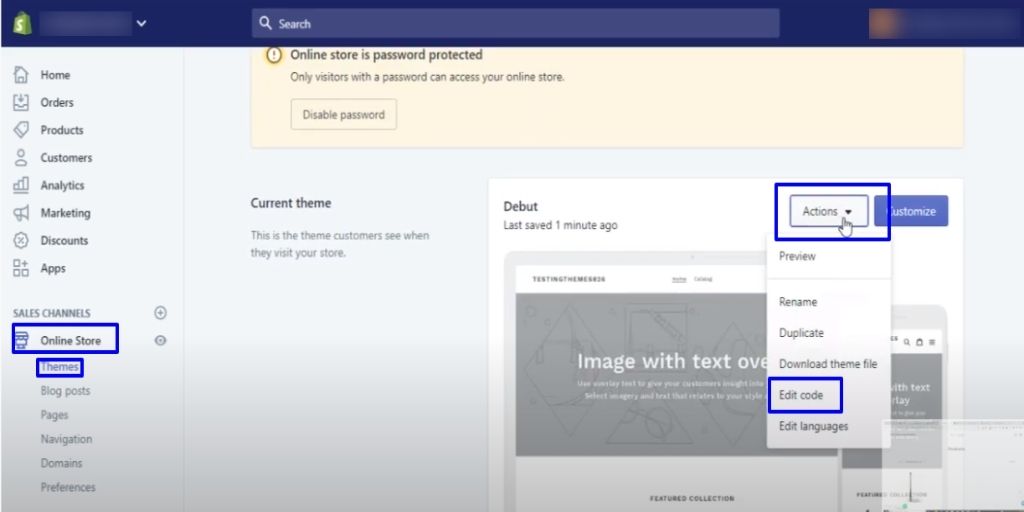Open Blog posts under Online Store
This screenshot has height=512, width=1024.
point(65,391)
